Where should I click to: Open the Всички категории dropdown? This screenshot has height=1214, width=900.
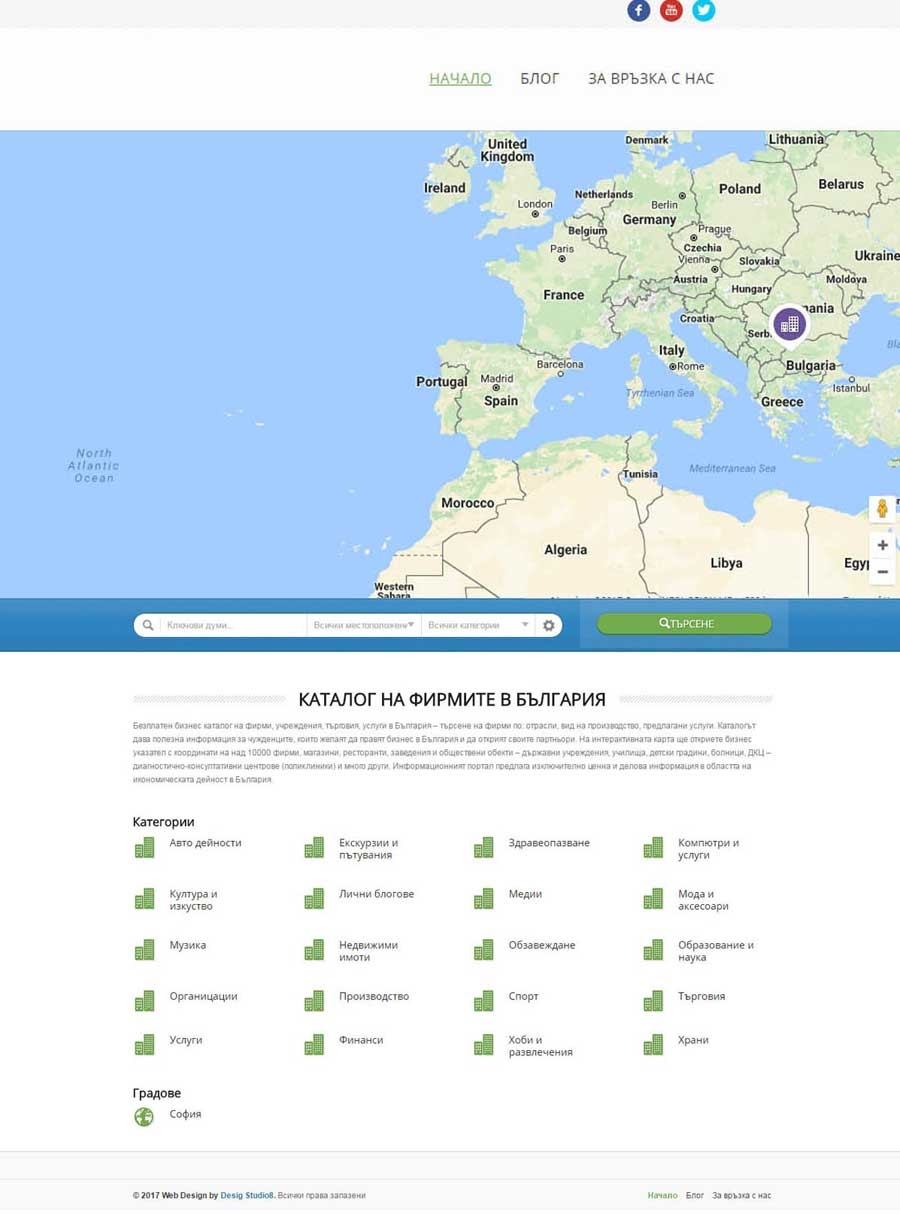coord(478,625)
